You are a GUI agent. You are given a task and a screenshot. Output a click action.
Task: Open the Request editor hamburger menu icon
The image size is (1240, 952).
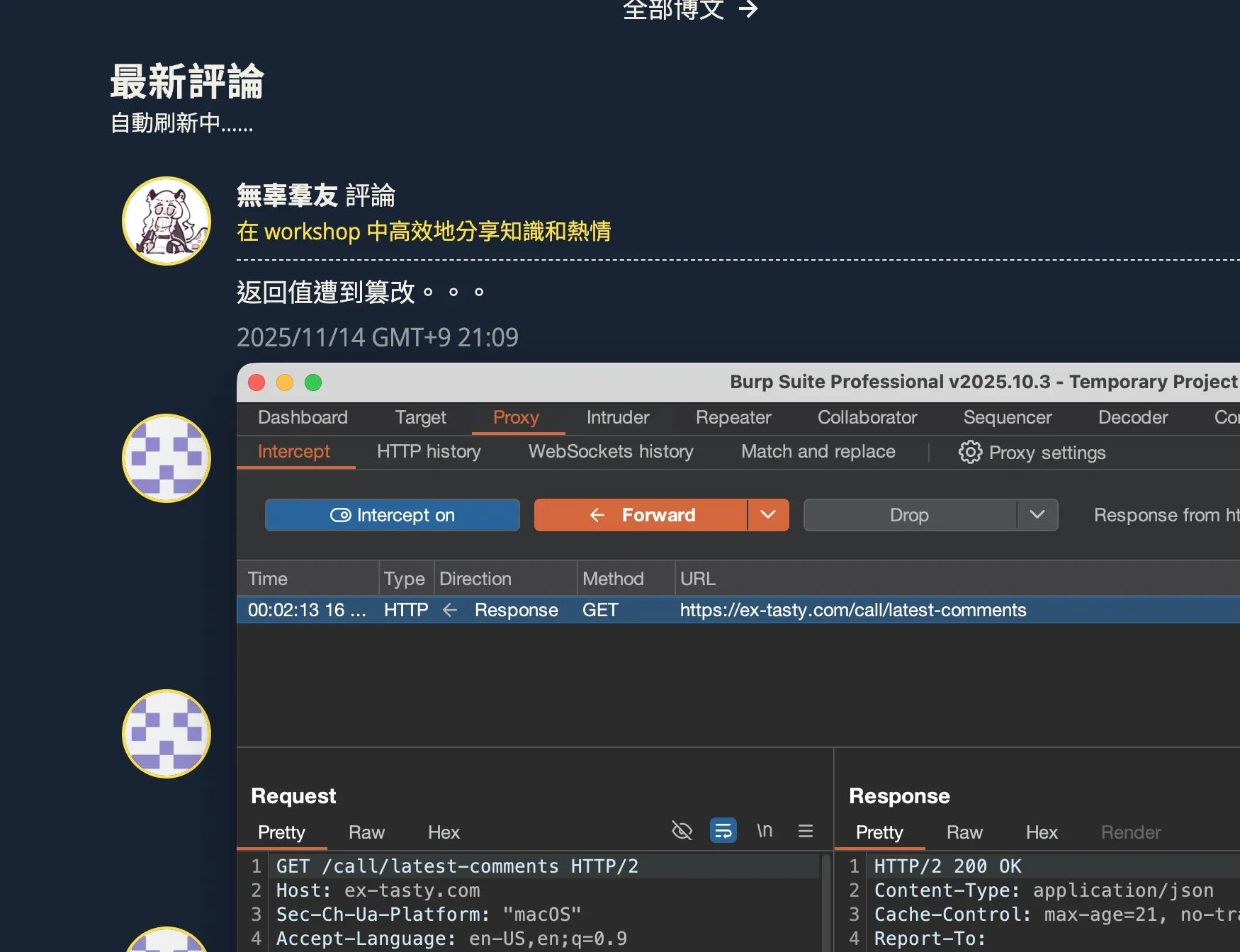806,830
